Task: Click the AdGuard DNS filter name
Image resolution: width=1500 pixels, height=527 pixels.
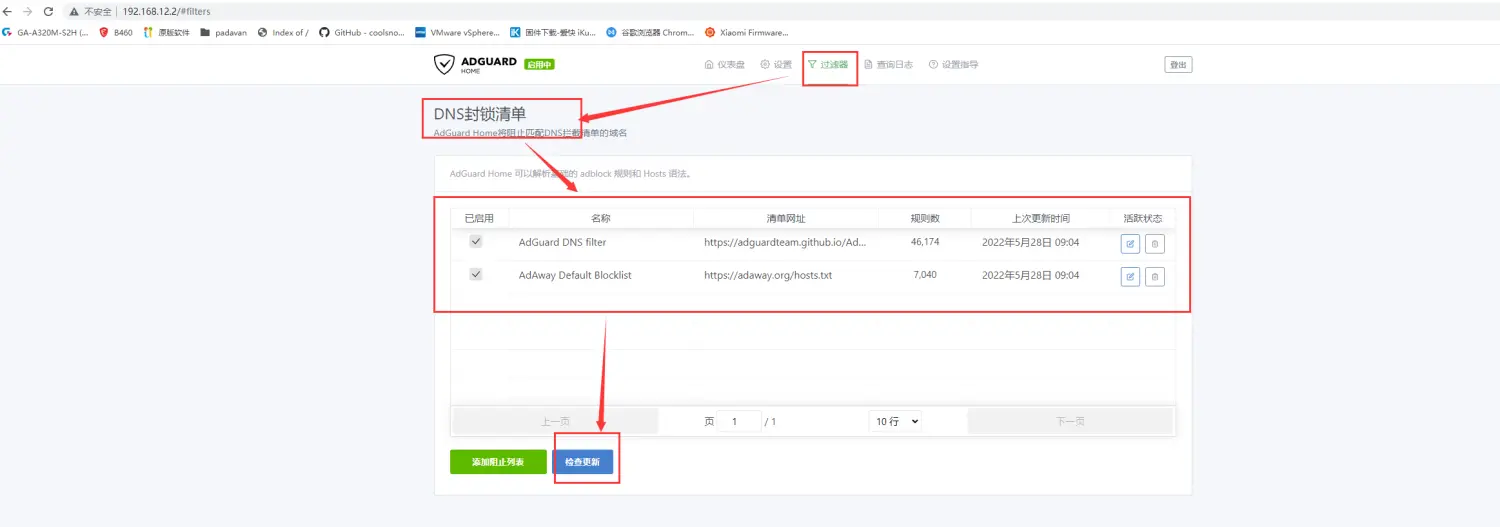Action: (x=562, y=242)
